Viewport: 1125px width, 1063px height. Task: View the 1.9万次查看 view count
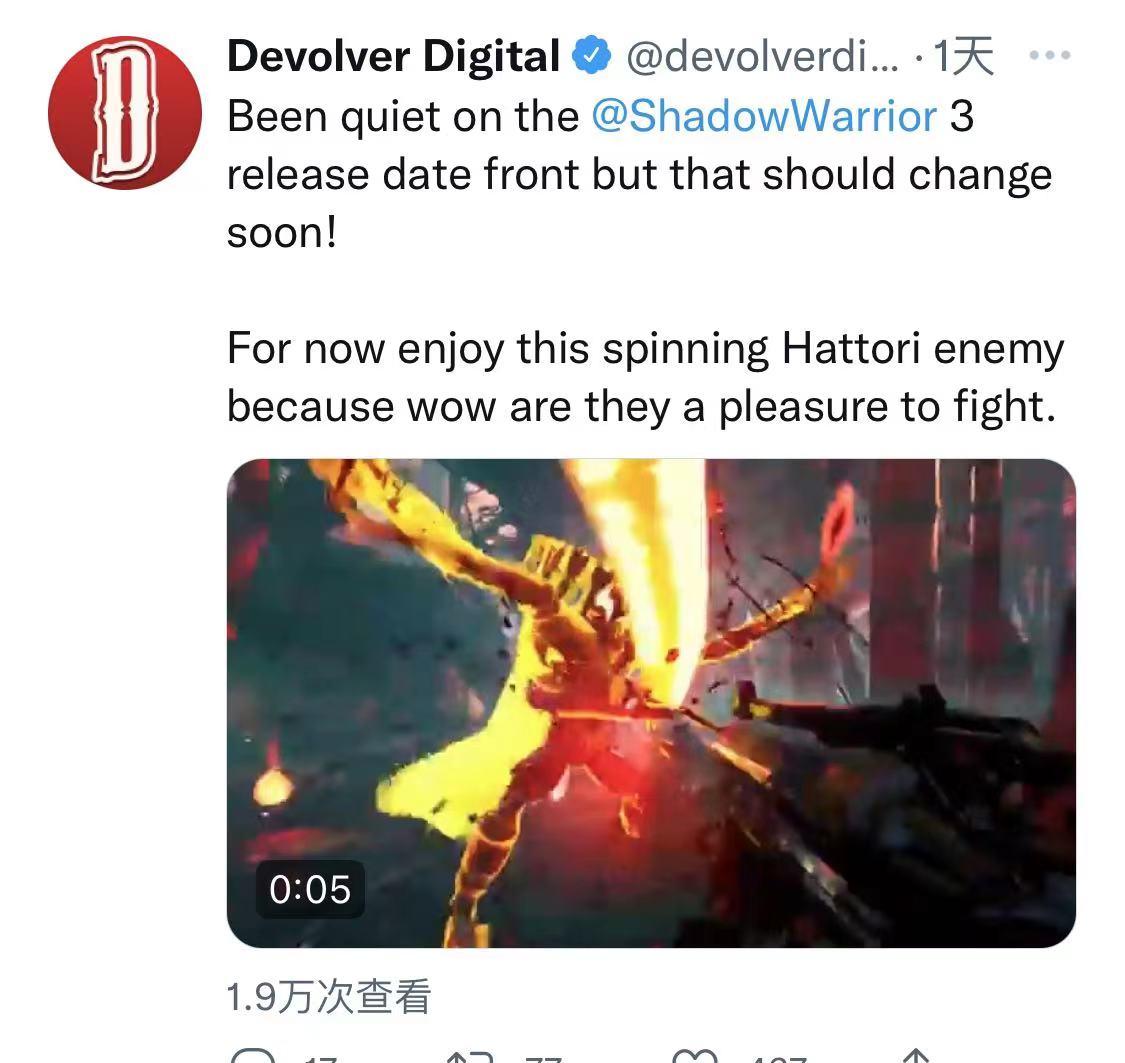(329, 996)
